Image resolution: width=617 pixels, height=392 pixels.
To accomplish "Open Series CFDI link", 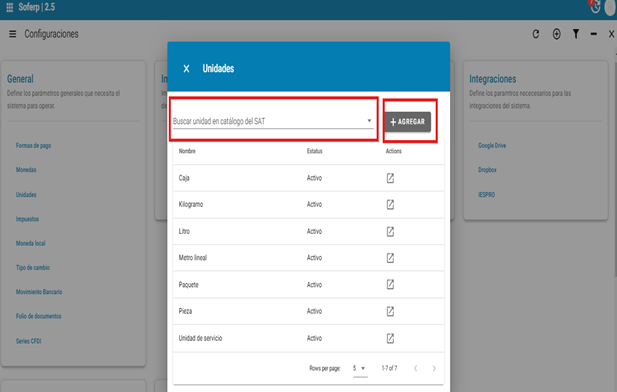I will tap(28, 341).
